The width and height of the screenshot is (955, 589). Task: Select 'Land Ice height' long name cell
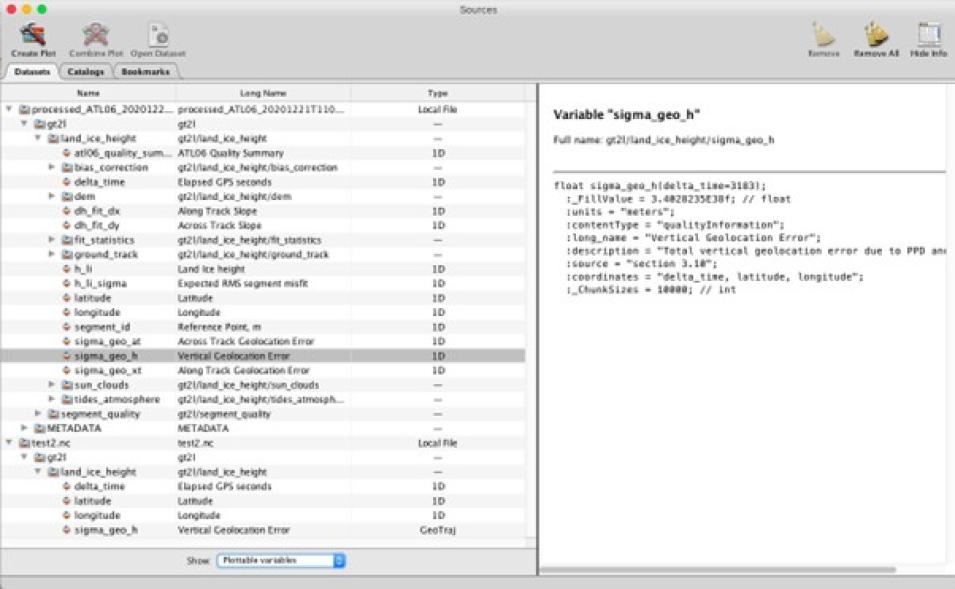point(211,269)
